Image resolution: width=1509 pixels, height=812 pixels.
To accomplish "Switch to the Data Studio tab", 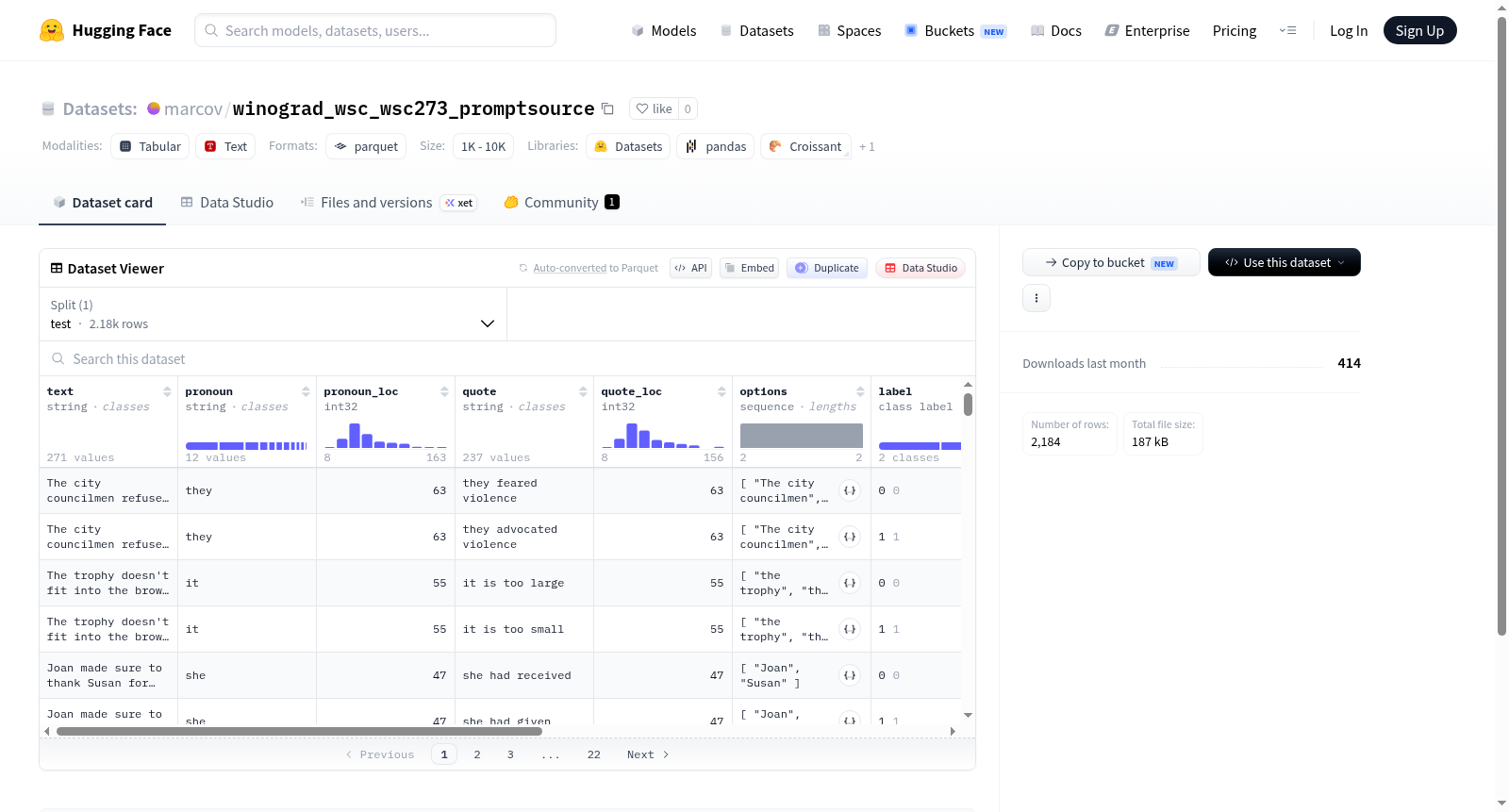I will [x=226, y=202].
